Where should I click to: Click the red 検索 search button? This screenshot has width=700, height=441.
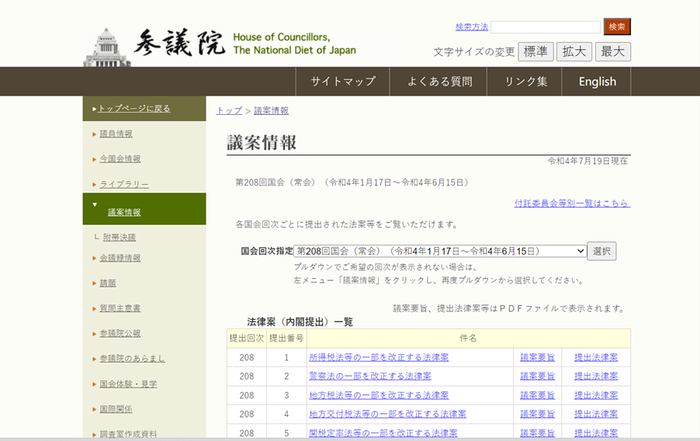617,27
